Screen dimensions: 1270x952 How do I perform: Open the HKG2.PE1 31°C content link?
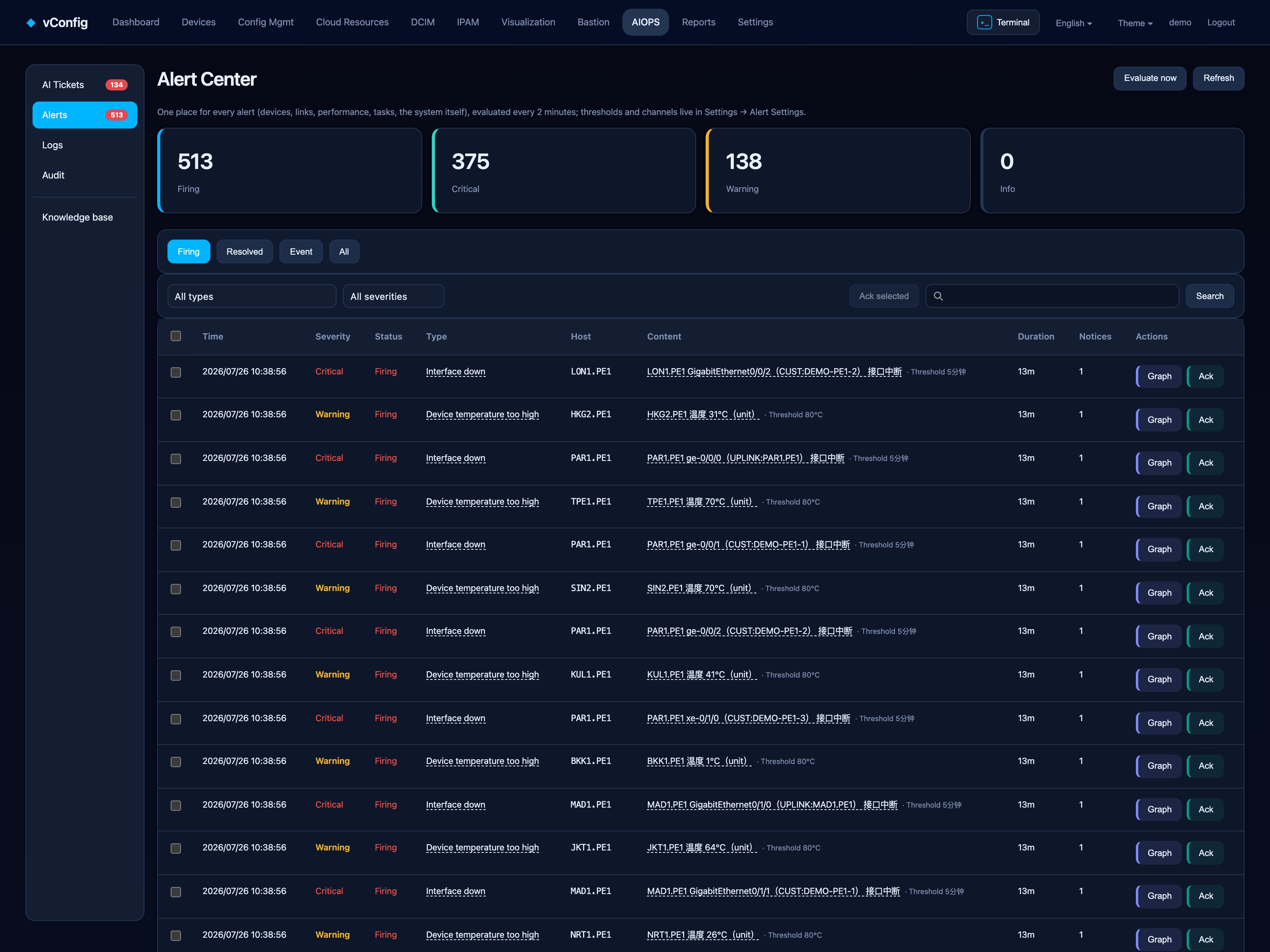pos(703,414)
